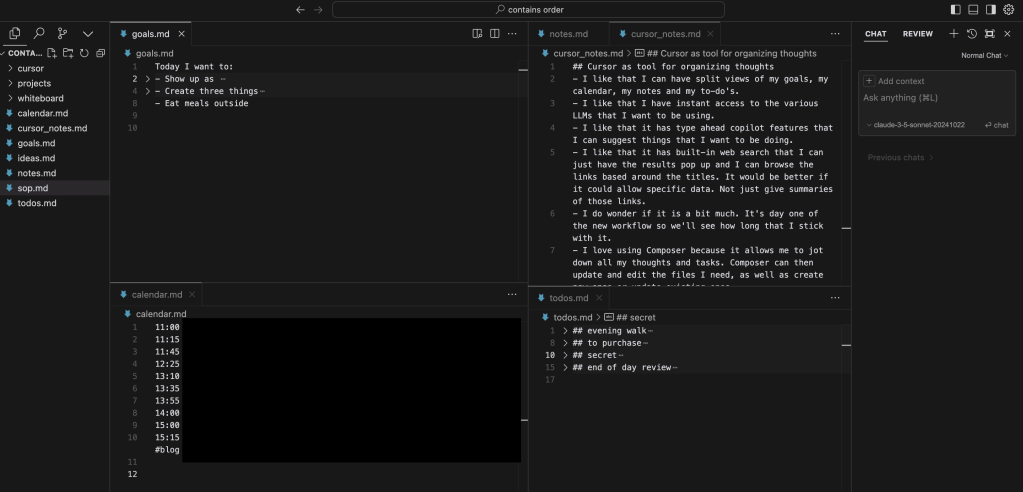Image resolution: width=1023 pixels, height=492 pixels.
Task: Start a new chat with the plus icon
Action: click(953, 34)
